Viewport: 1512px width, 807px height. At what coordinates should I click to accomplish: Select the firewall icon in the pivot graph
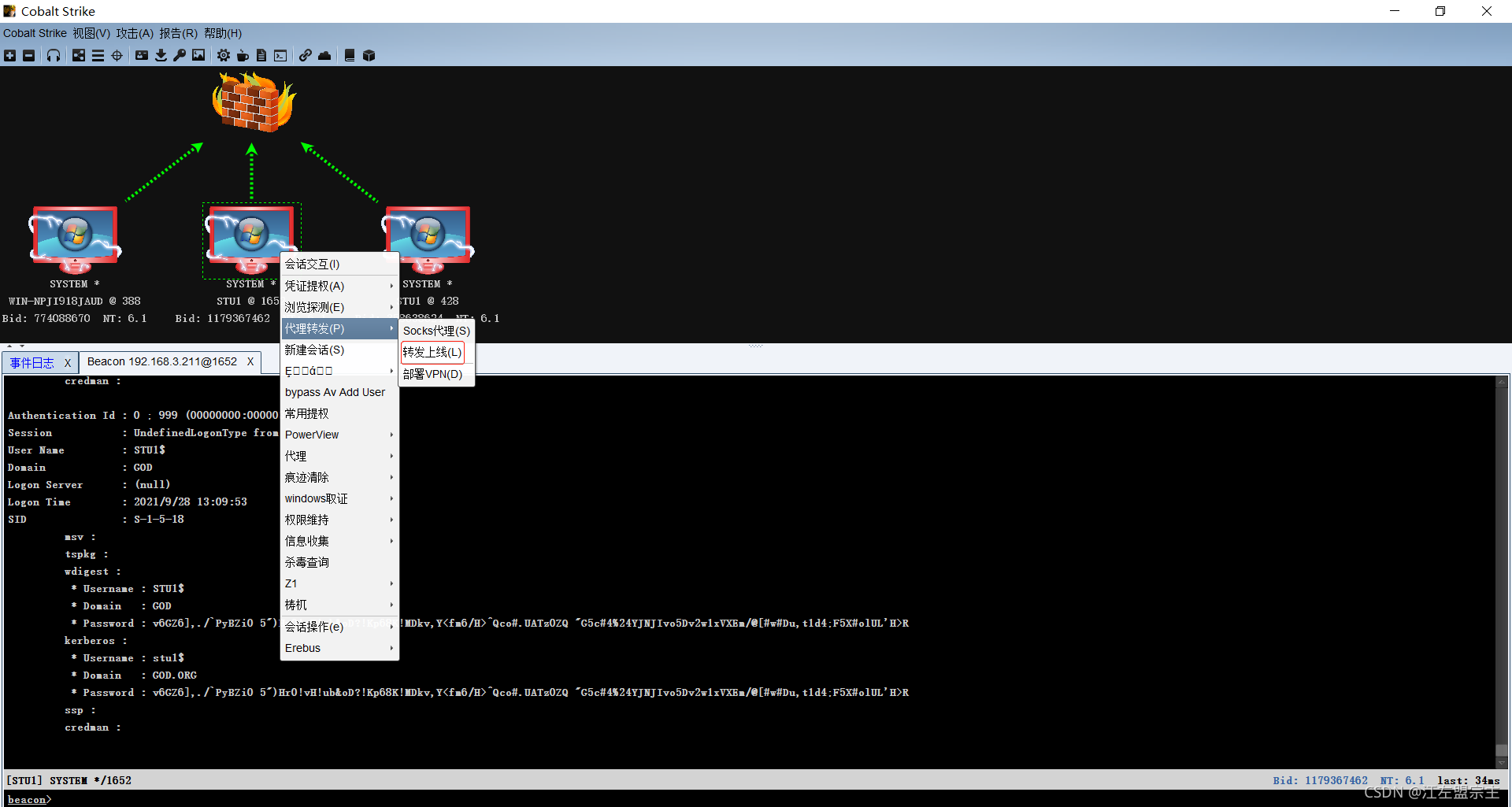coord(254,102)
